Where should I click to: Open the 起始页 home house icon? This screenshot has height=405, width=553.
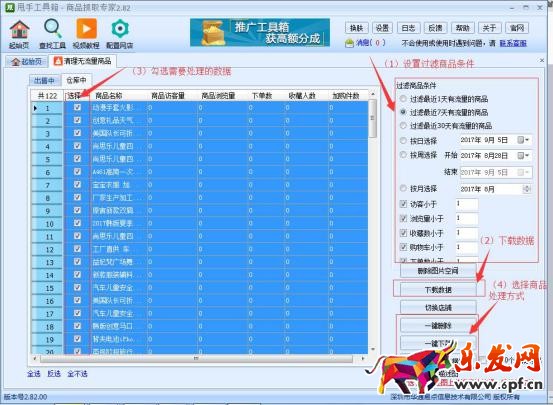pyautogui.click(x=19, y=30)
